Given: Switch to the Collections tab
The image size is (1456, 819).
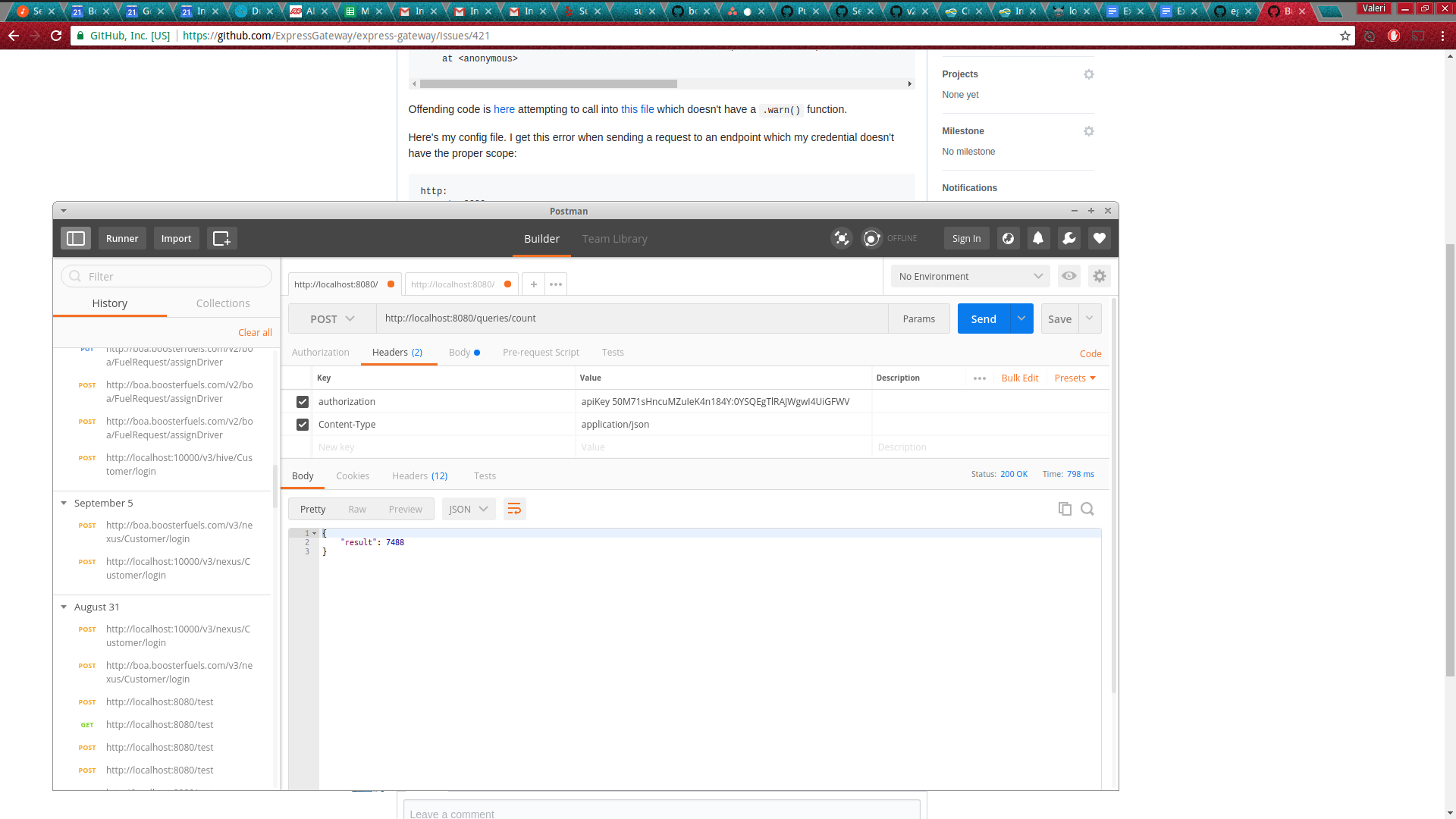Looking at the screenshot, I should [x=223, y=303].
